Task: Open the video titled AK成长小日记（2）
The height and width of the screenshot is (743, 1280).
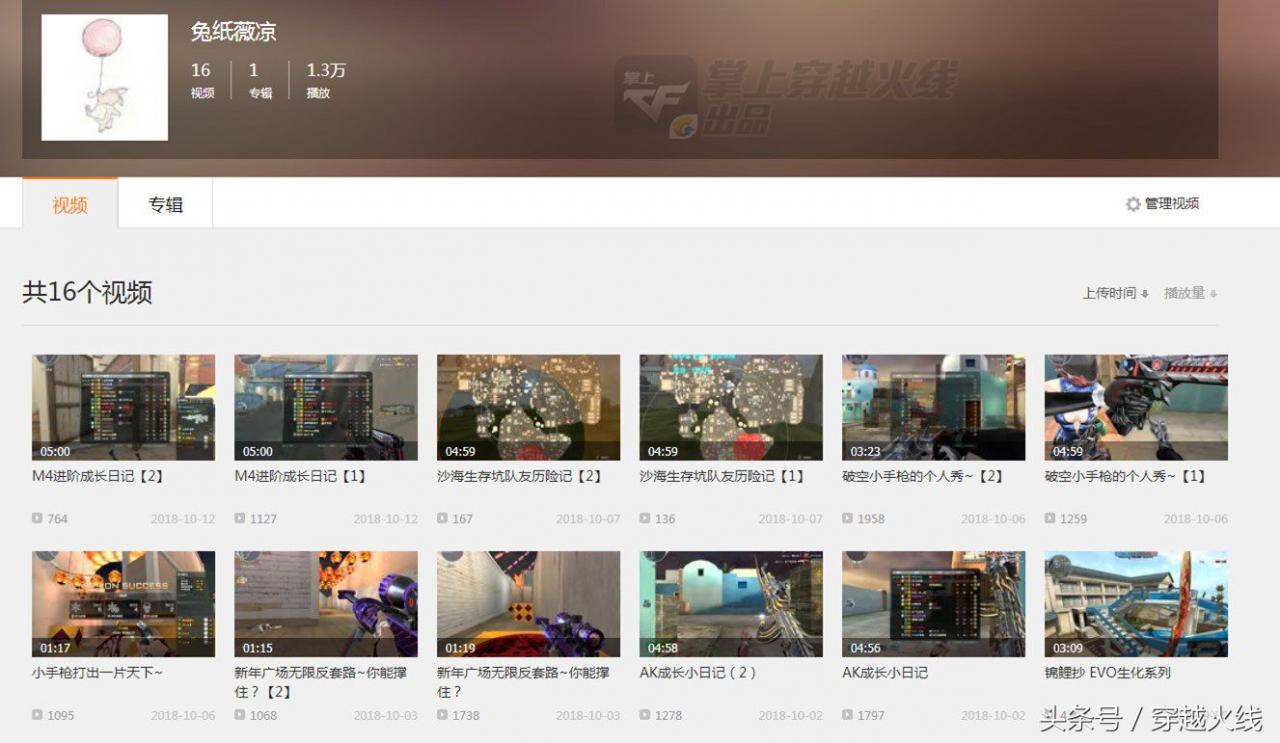Action: [699, 673]
